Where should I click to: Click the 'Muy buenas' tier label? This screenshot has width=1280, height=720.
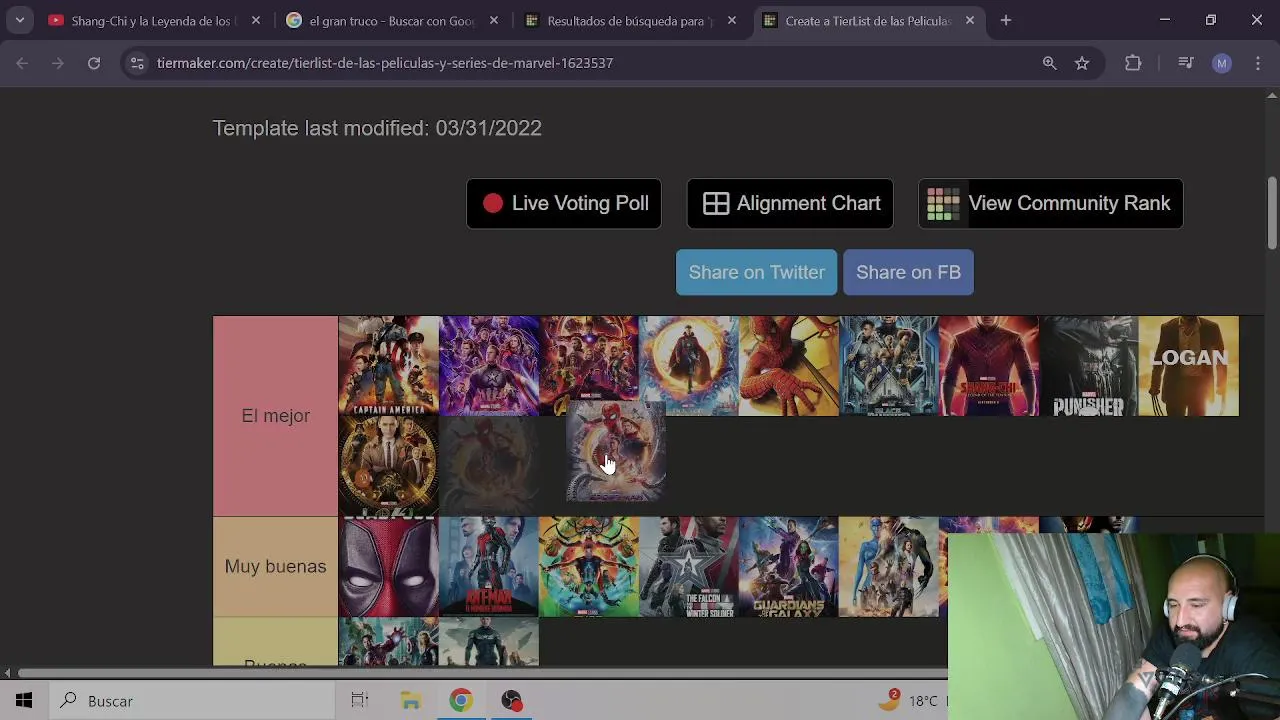coord(275,567)
